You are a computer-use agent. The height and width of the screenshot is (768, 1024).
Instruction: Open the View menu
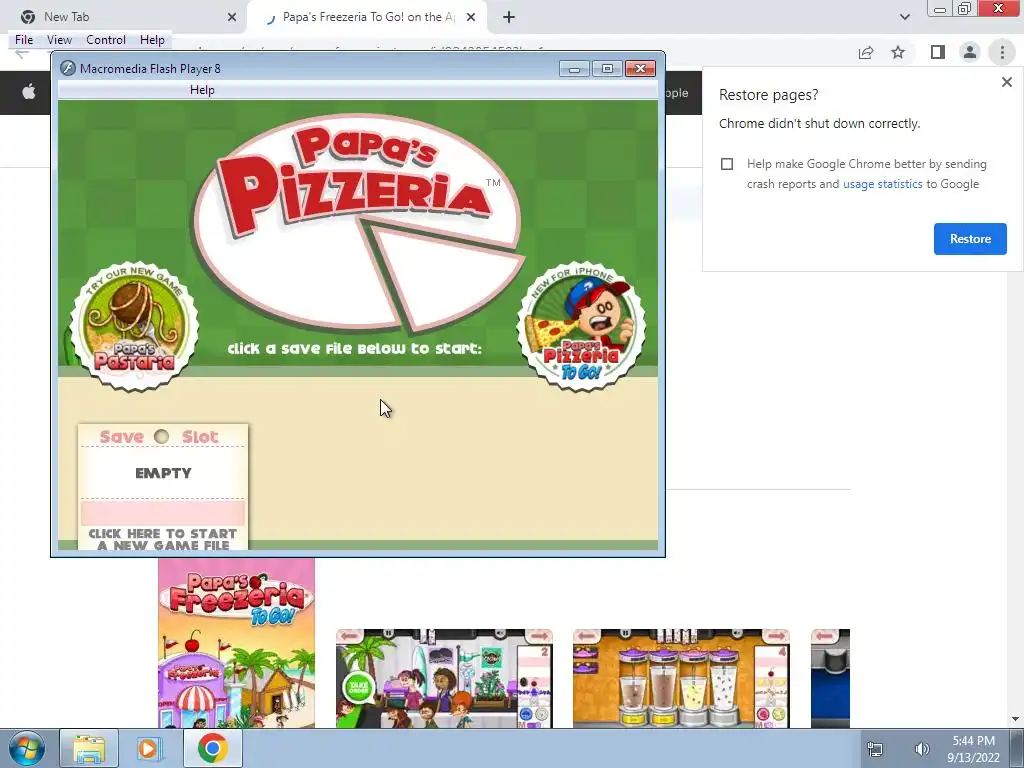coord(59,40)
